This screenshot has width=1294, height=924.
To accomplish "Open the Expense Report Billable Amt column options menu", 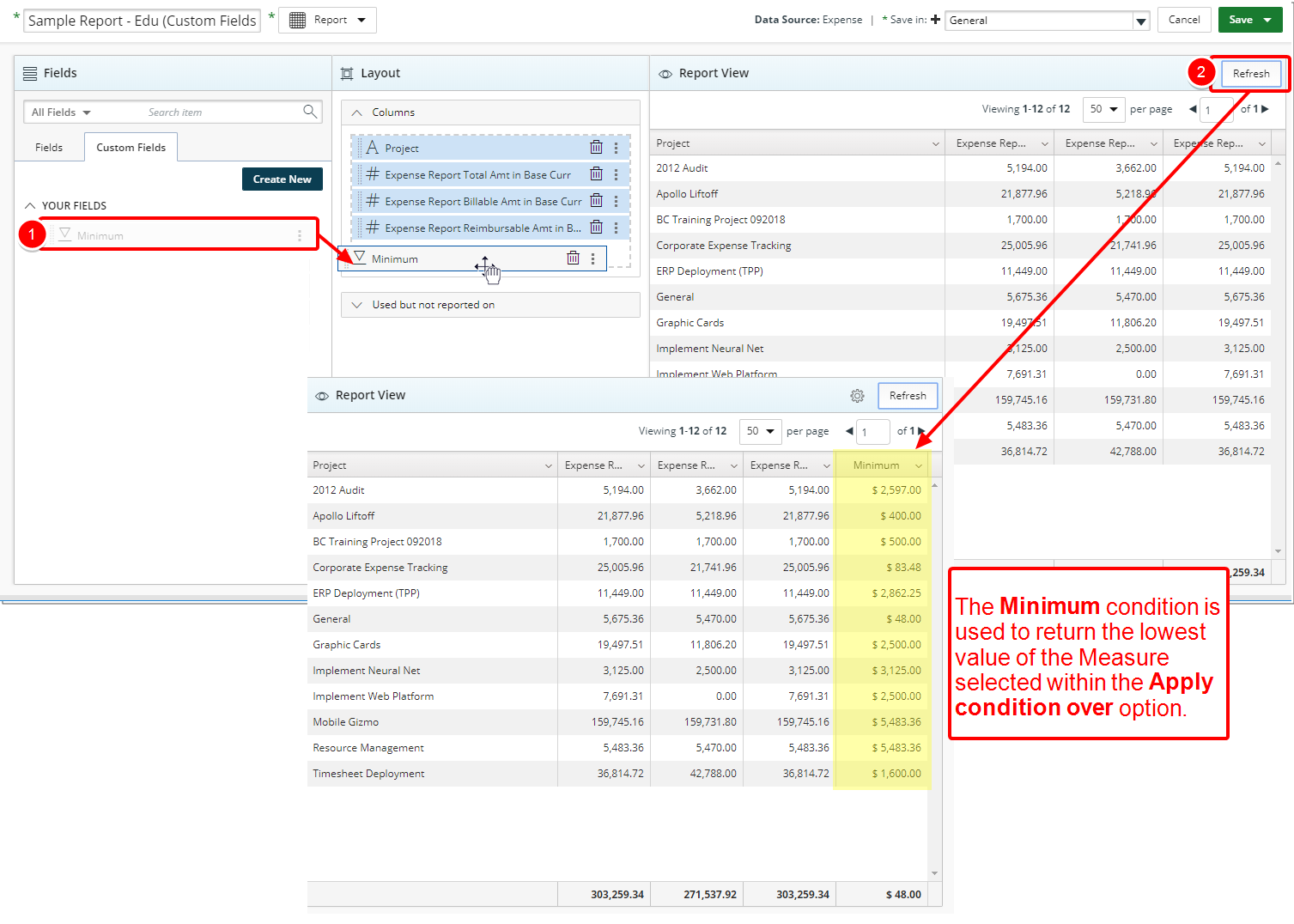I will click(x=616, y=201).
